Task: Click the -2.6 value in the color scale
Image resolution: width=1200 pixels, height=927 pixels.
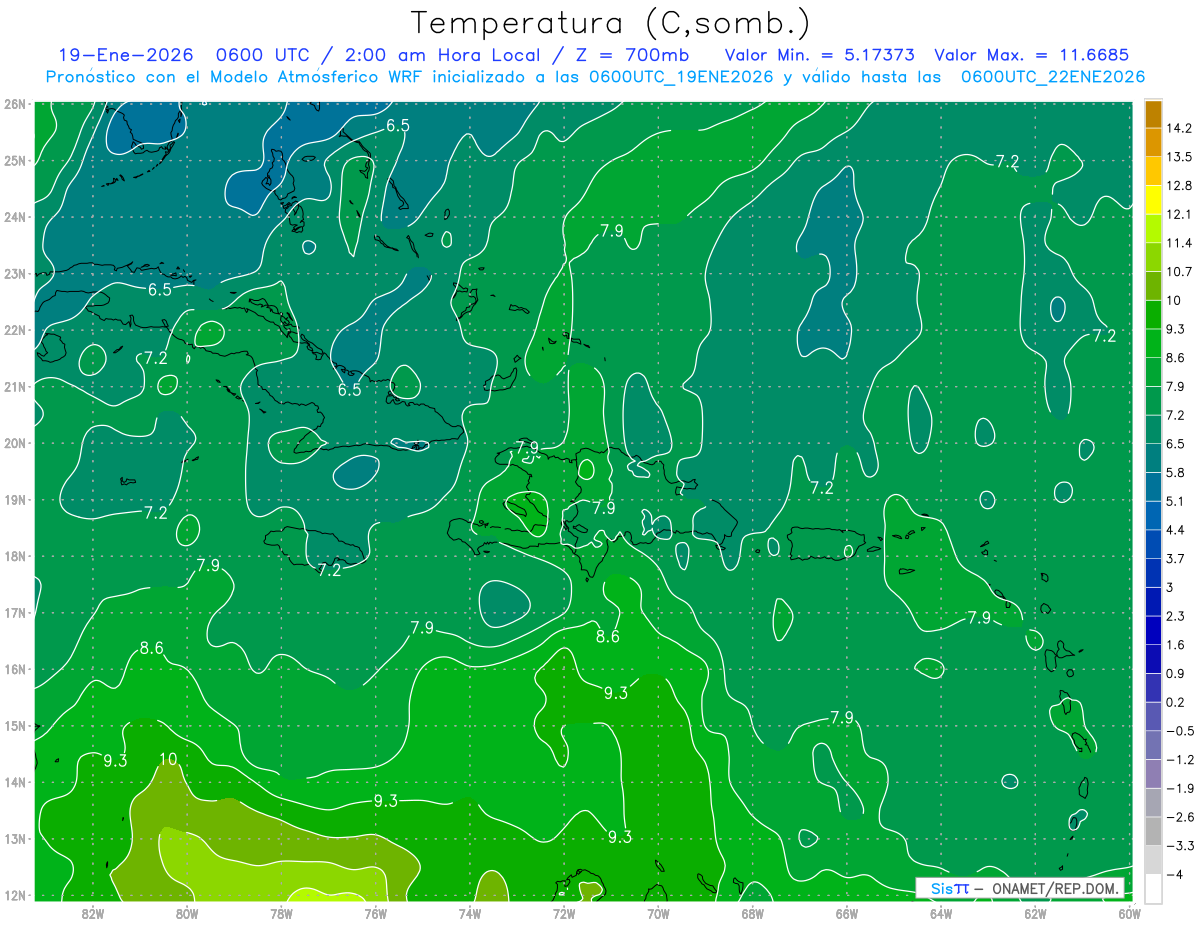Action: pos(1179,817)
